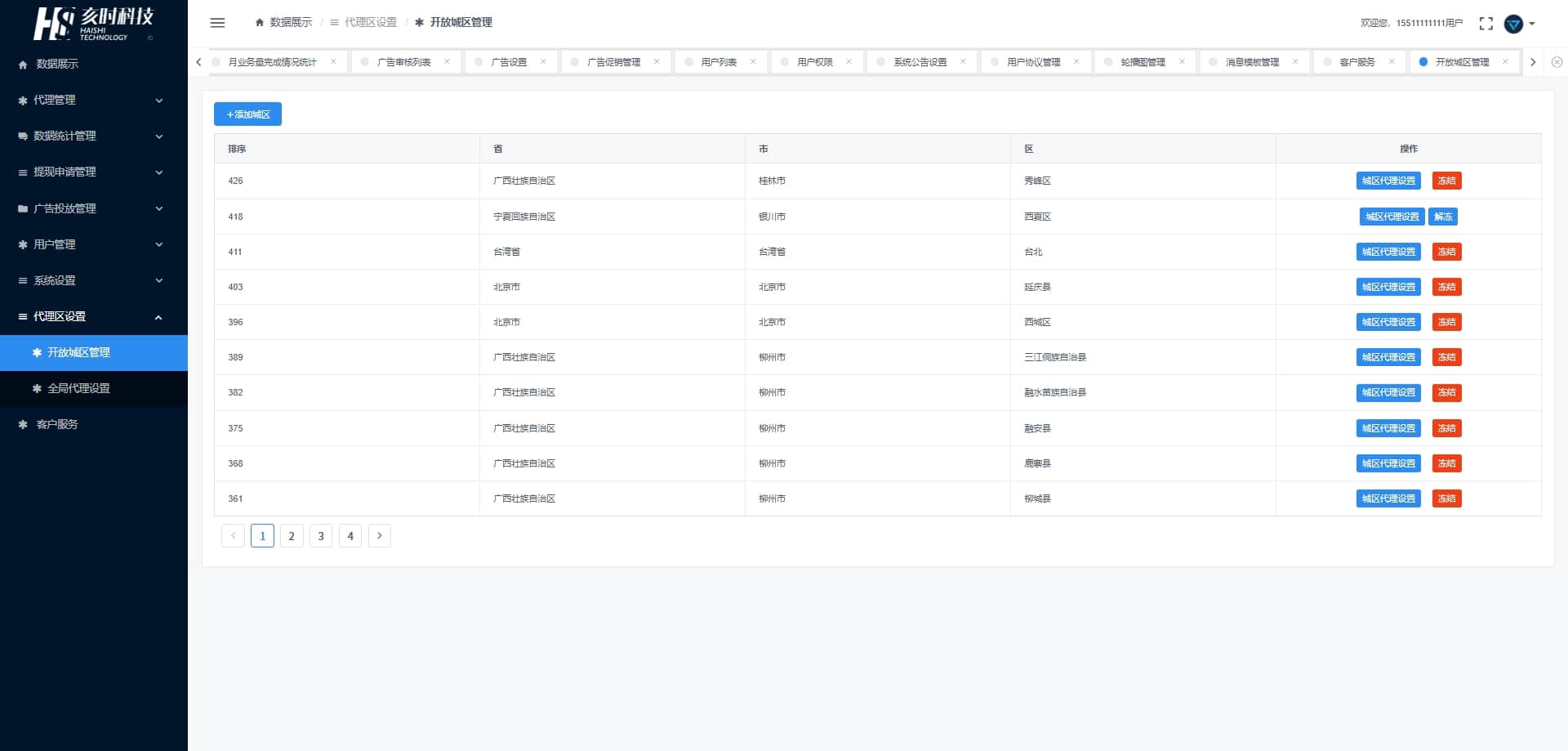Close the 系统公告设置 tab

click(x=963, y=61)
